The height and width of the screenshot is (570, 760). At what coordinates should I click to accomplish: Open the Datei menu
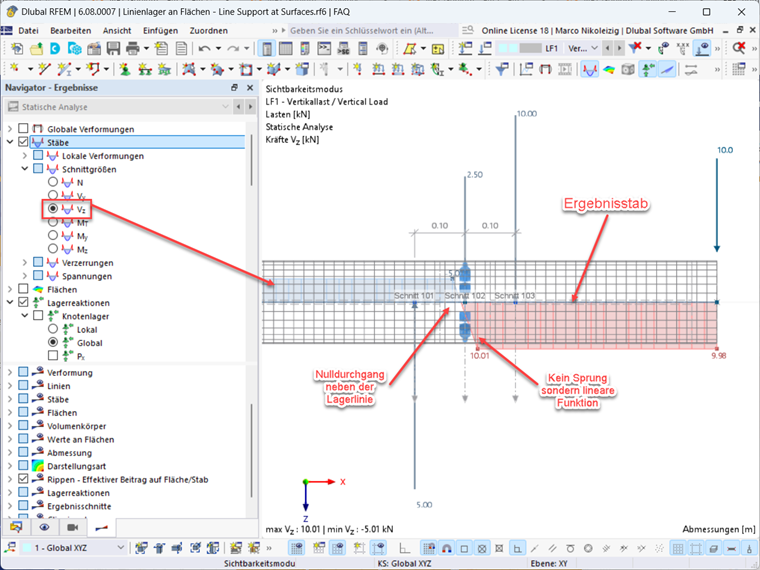28,31
